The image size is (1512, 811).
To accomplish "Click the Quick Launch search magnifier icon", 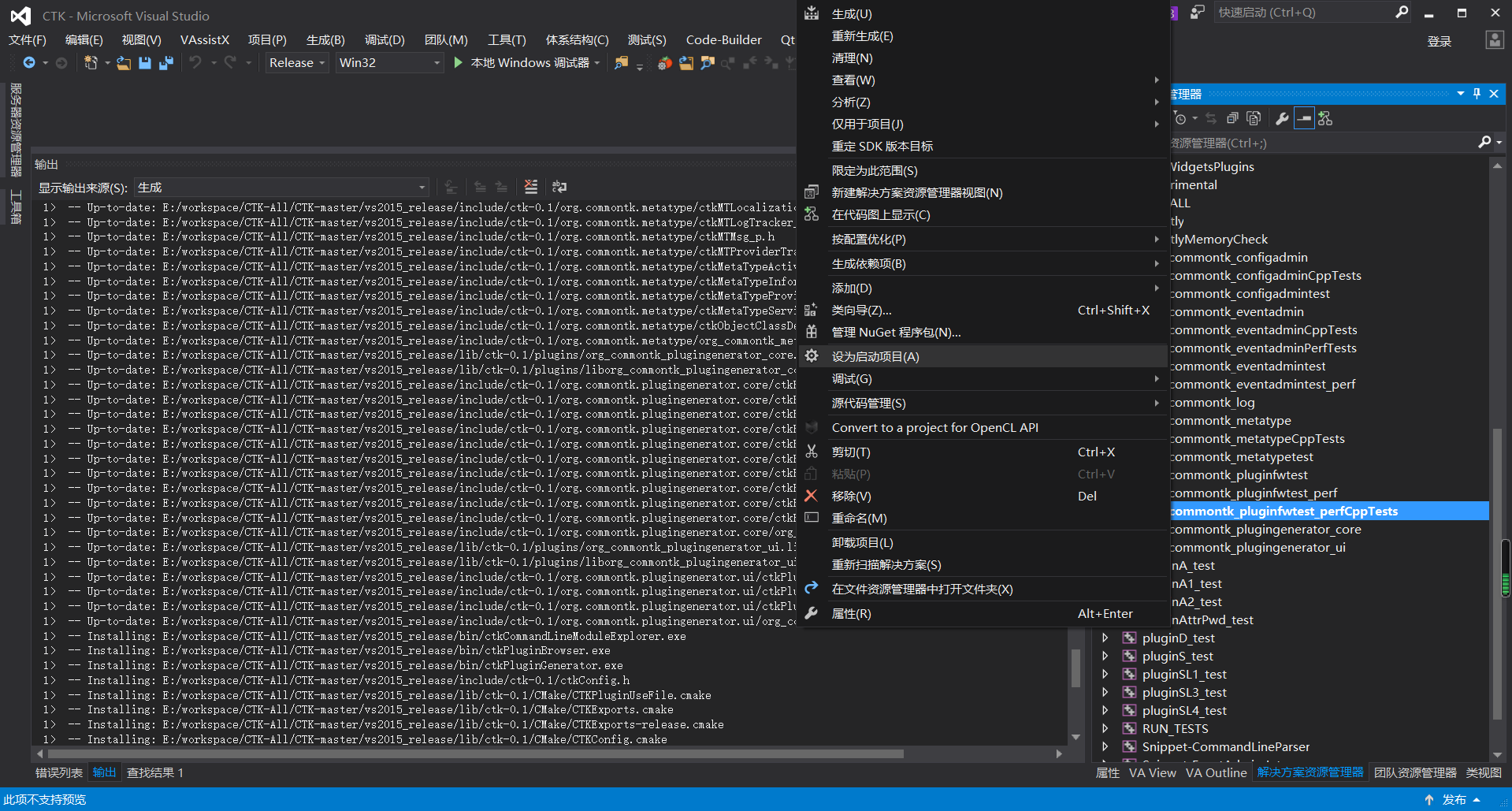I will click(x=1402, y=12).
